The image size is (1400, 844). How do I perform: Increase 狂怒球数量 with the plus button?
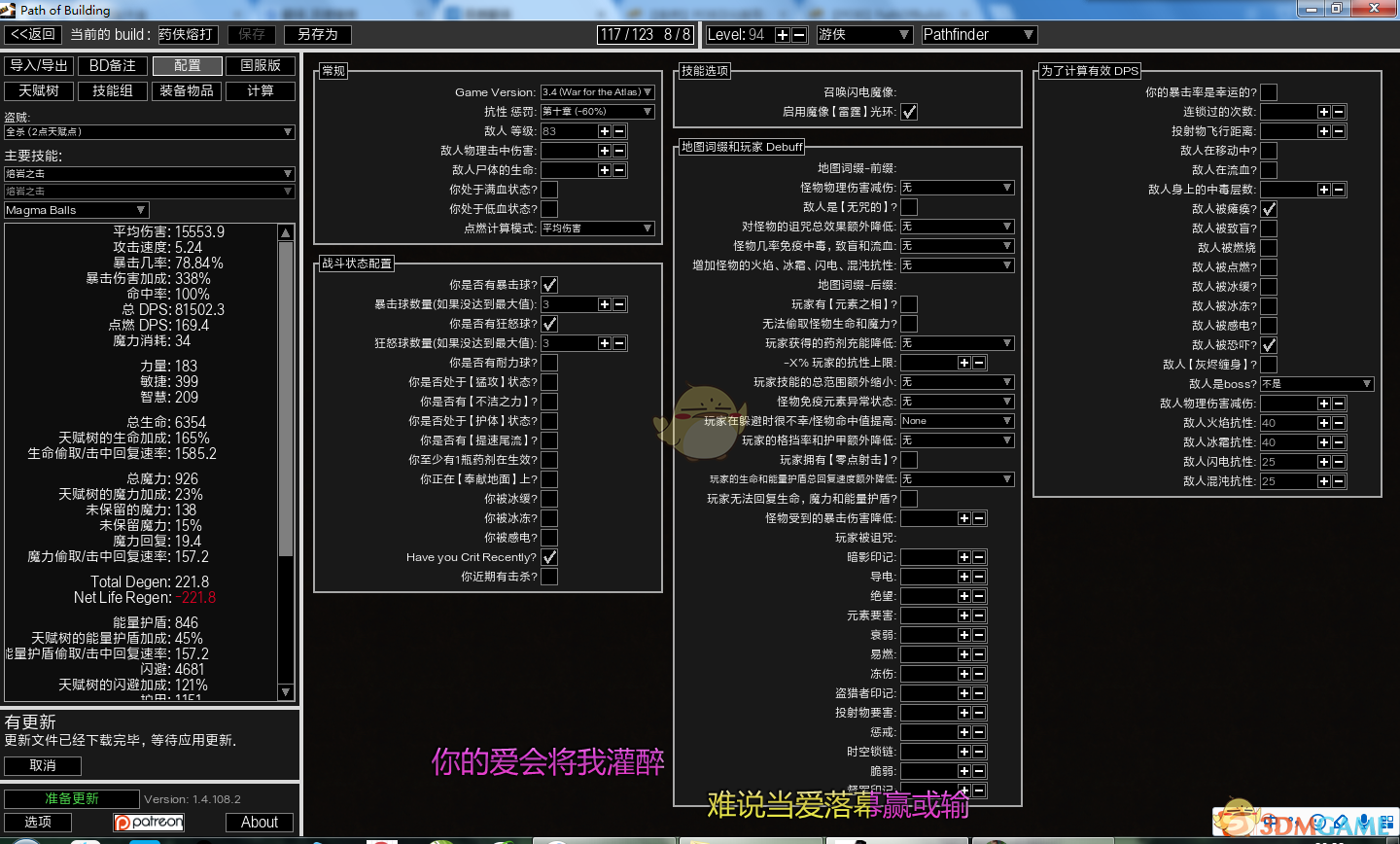[604, 343]
